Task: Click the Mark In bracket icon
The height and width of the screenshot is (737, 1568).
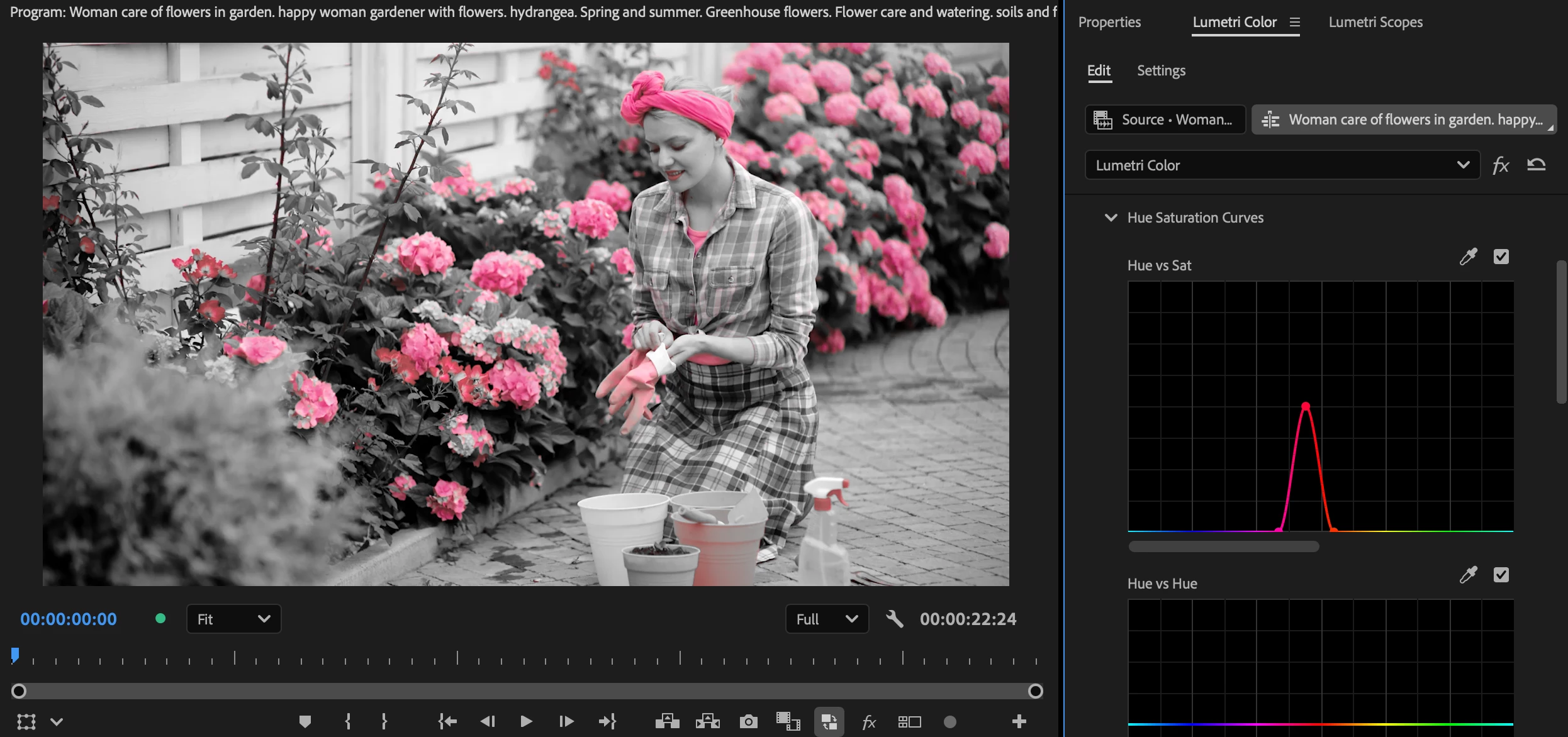Action: coord(348,721)
